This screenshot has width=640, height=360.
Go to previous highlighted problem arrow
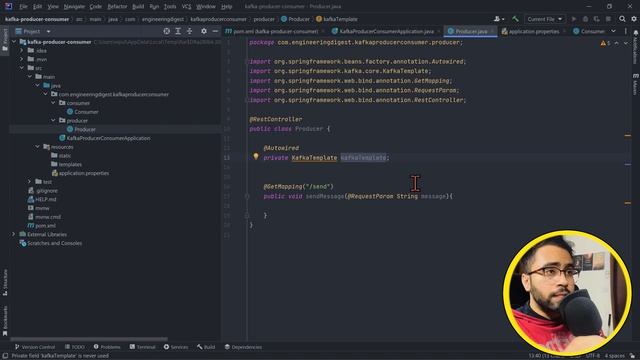pos(616,43)
